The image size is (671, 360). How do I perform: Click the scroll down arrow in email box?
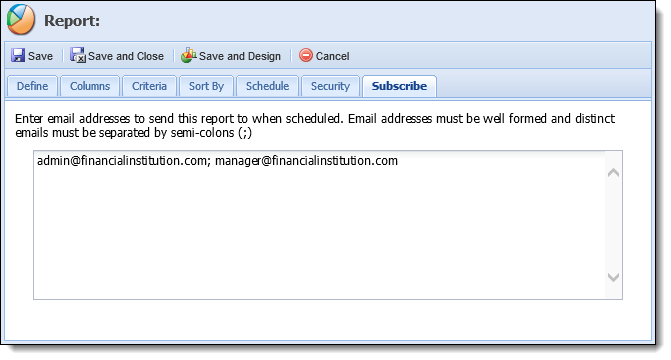click(x=613, y=277)
